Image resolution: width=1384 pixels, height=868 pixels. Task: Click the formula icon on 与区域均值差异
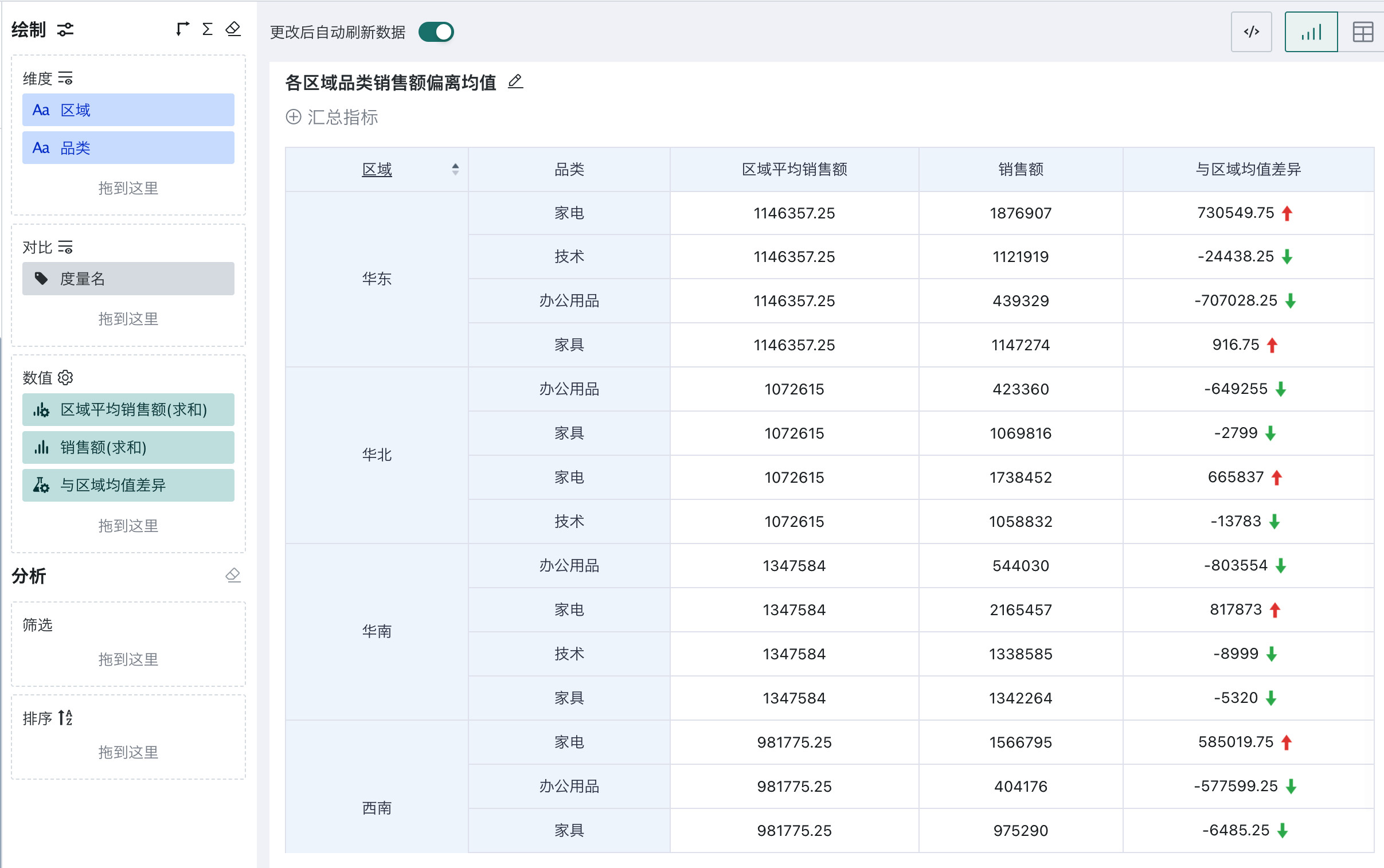click(x=41, y=485)
